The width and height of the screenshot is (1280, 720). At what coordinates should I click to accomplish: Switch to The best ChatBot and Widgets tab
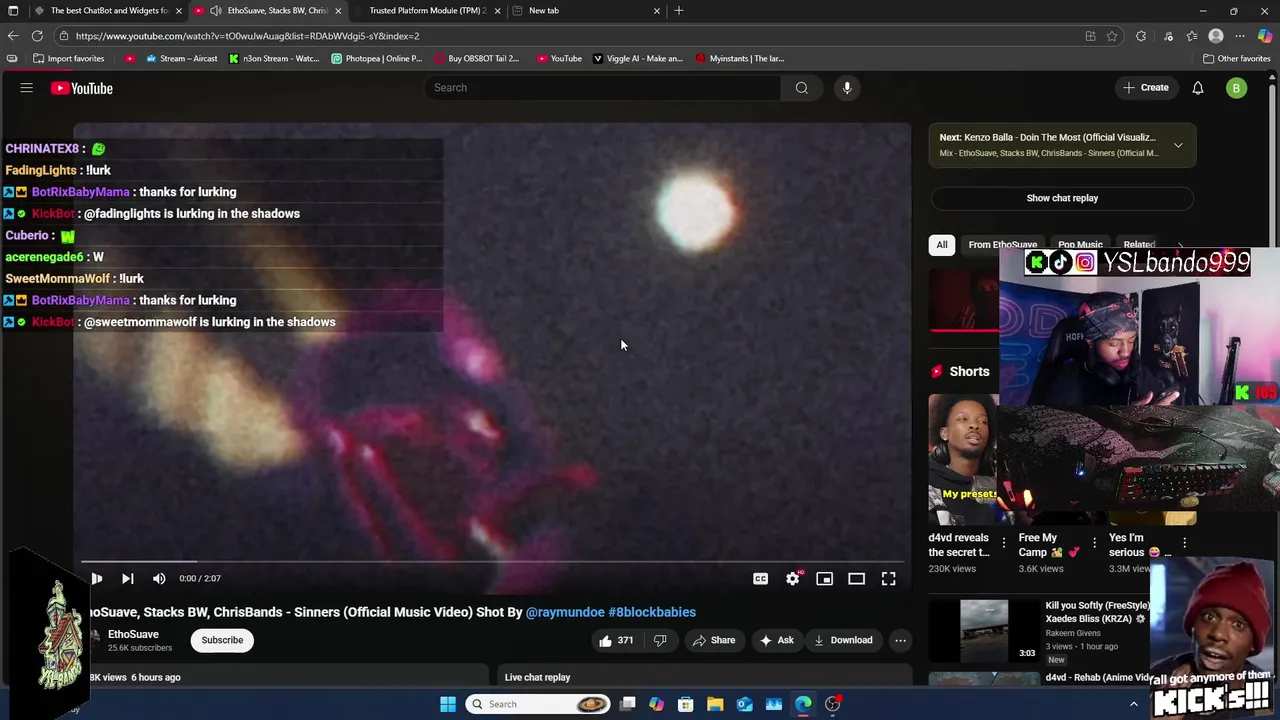[x=109, y=10]
